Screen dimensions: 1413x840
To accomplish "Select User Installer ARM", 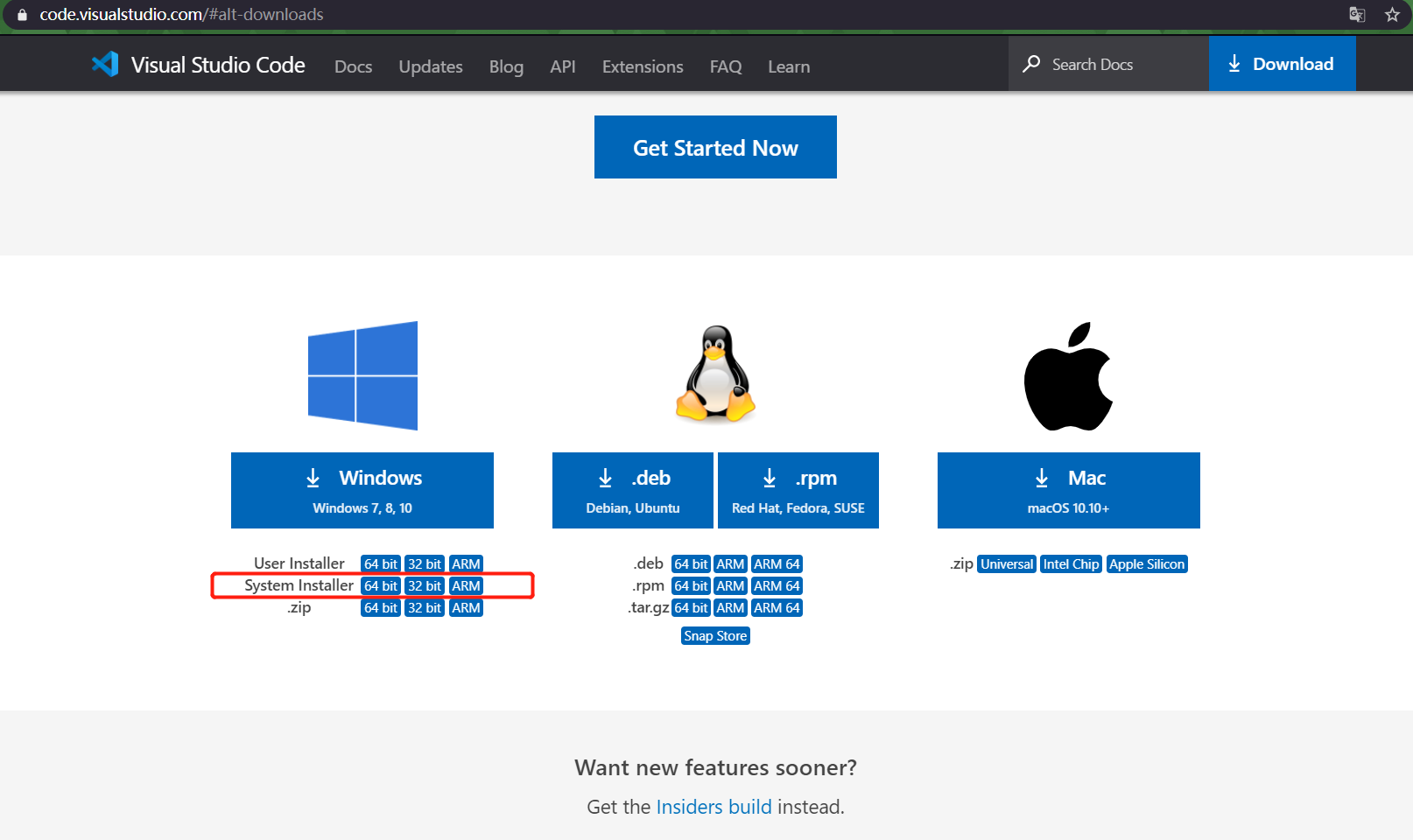I will pos(466,564).
